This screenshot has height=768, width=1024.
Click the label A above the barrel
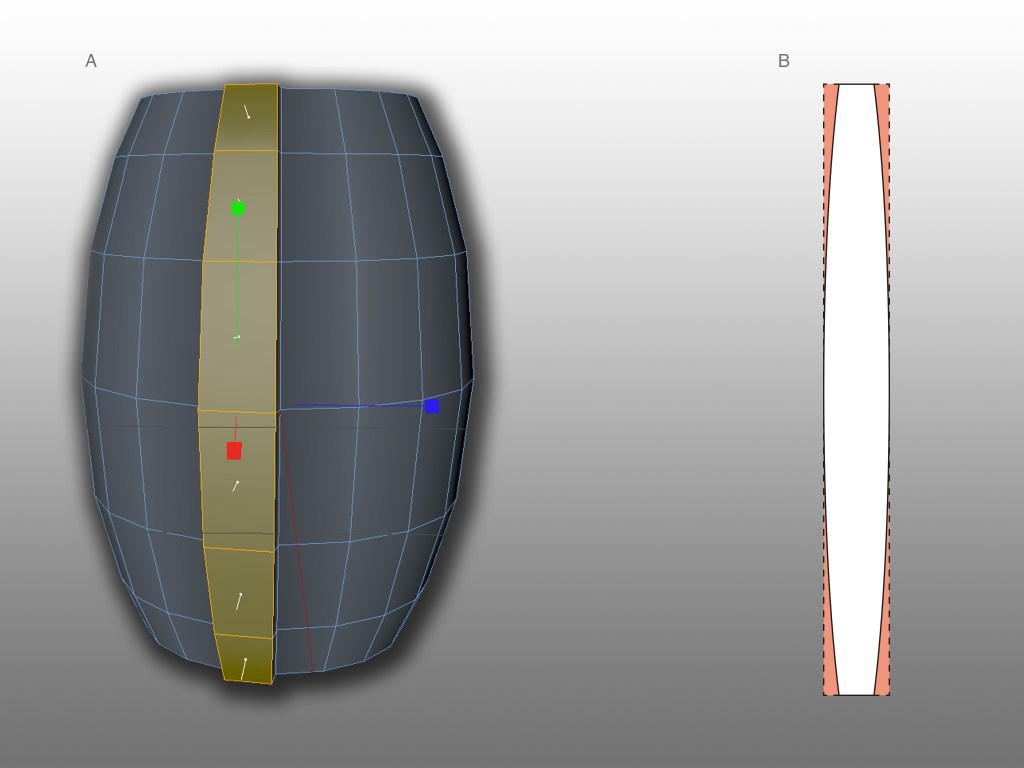[91, 61]
